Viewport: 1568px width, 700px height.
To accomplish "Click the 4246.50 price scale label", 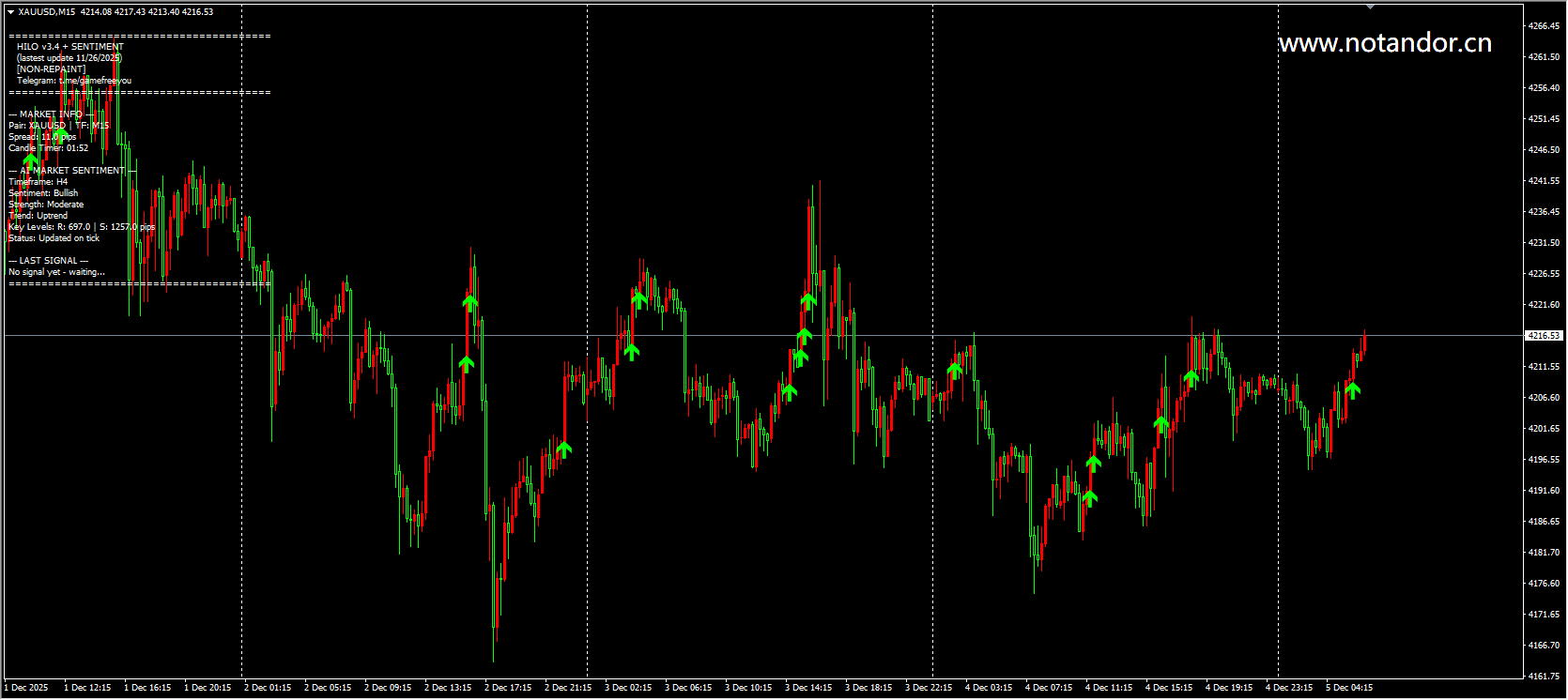I will [x=1545, y=150].
